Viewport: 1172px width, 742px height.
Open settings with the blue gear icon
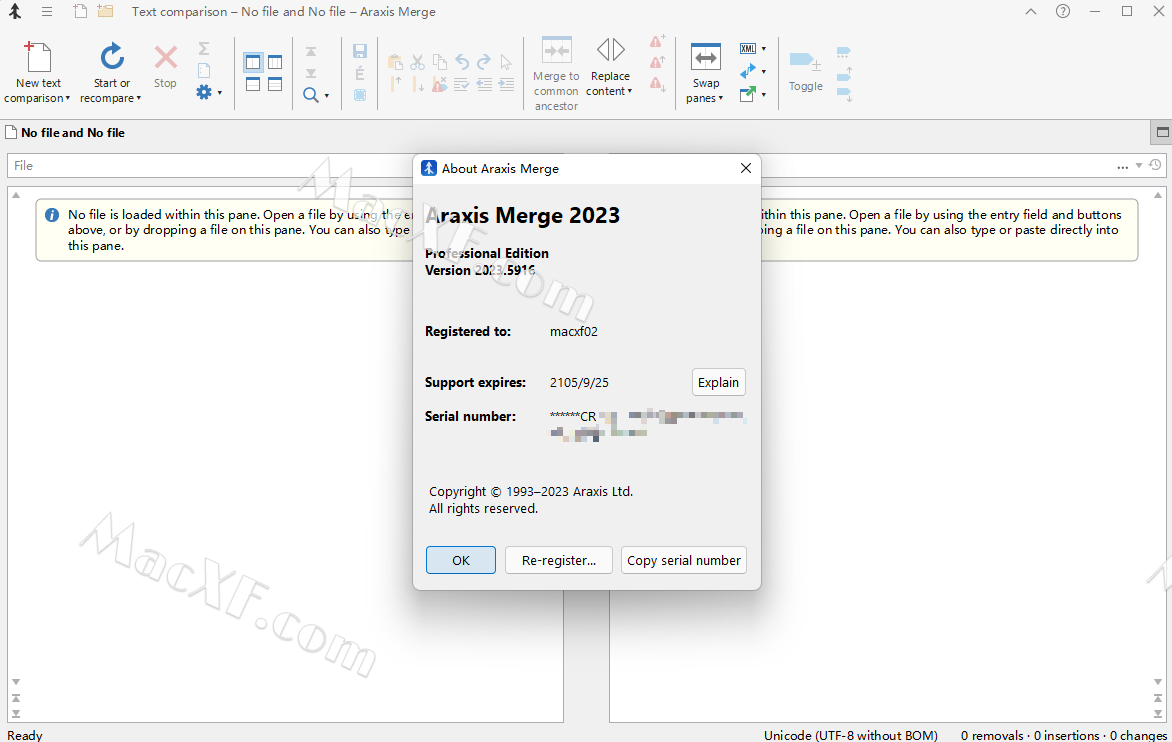pyautogui.click(x=204, y=93)
